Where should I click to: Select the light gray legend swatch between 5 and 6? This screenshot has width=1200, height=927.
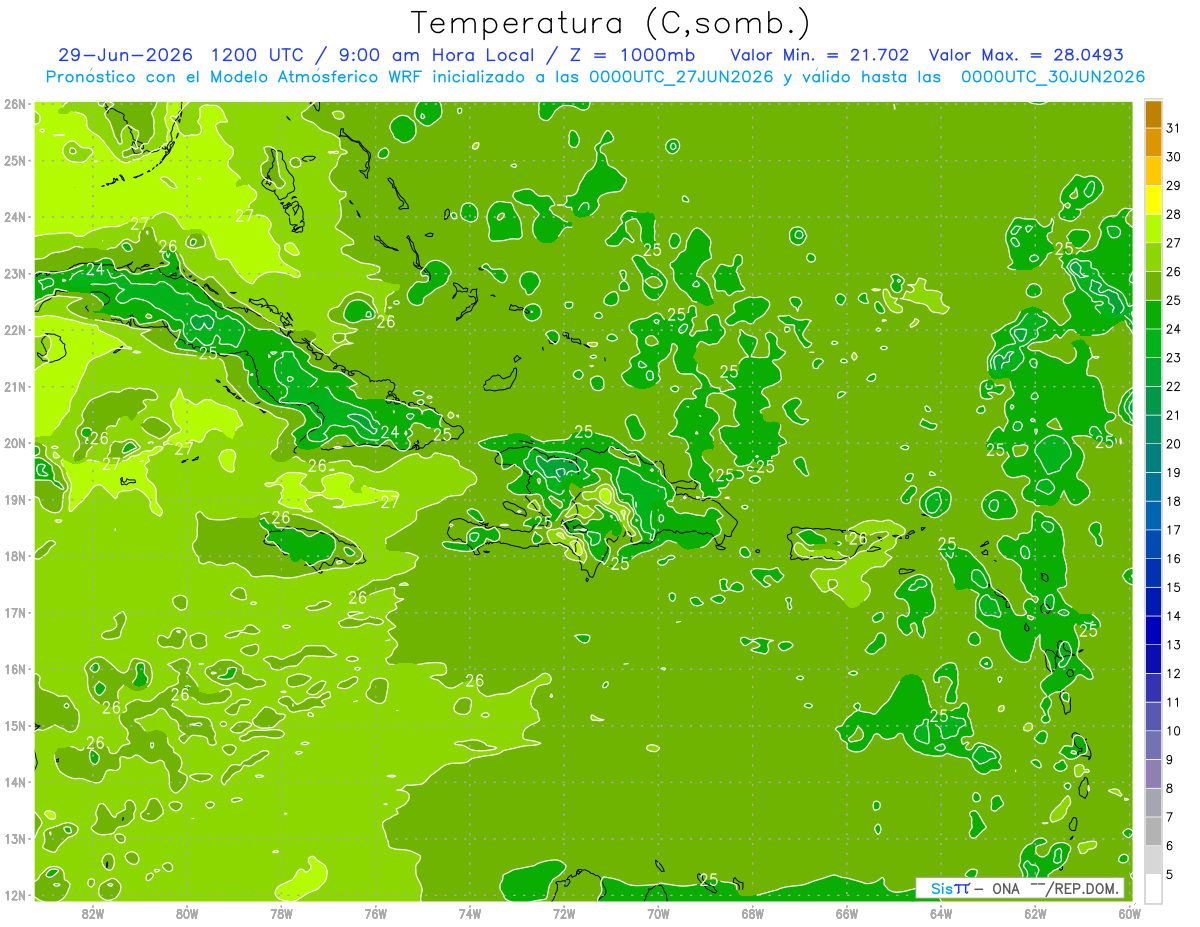[1153, 860]
